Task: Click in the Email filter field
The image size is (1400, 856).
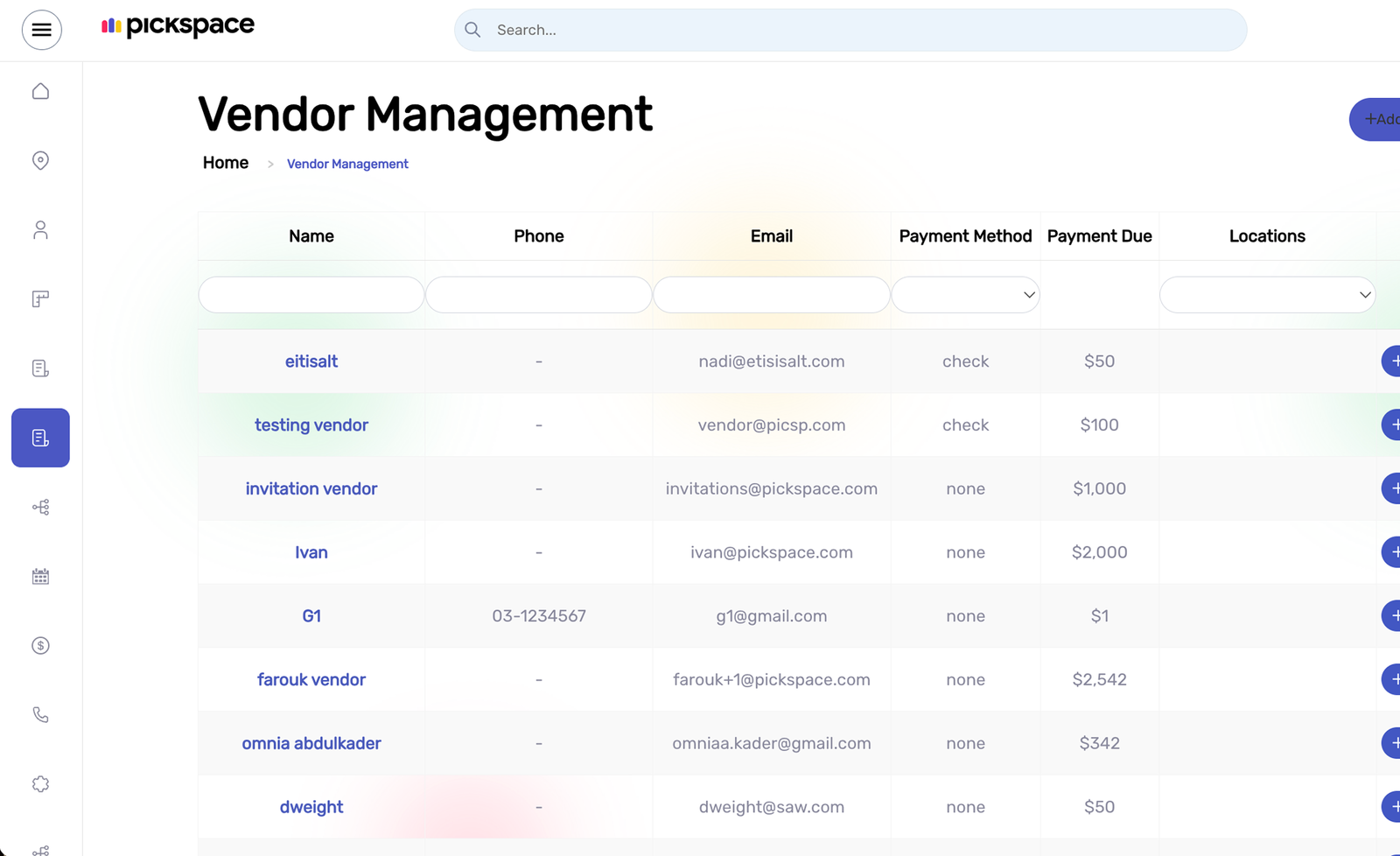Action: tap(771, 295)
